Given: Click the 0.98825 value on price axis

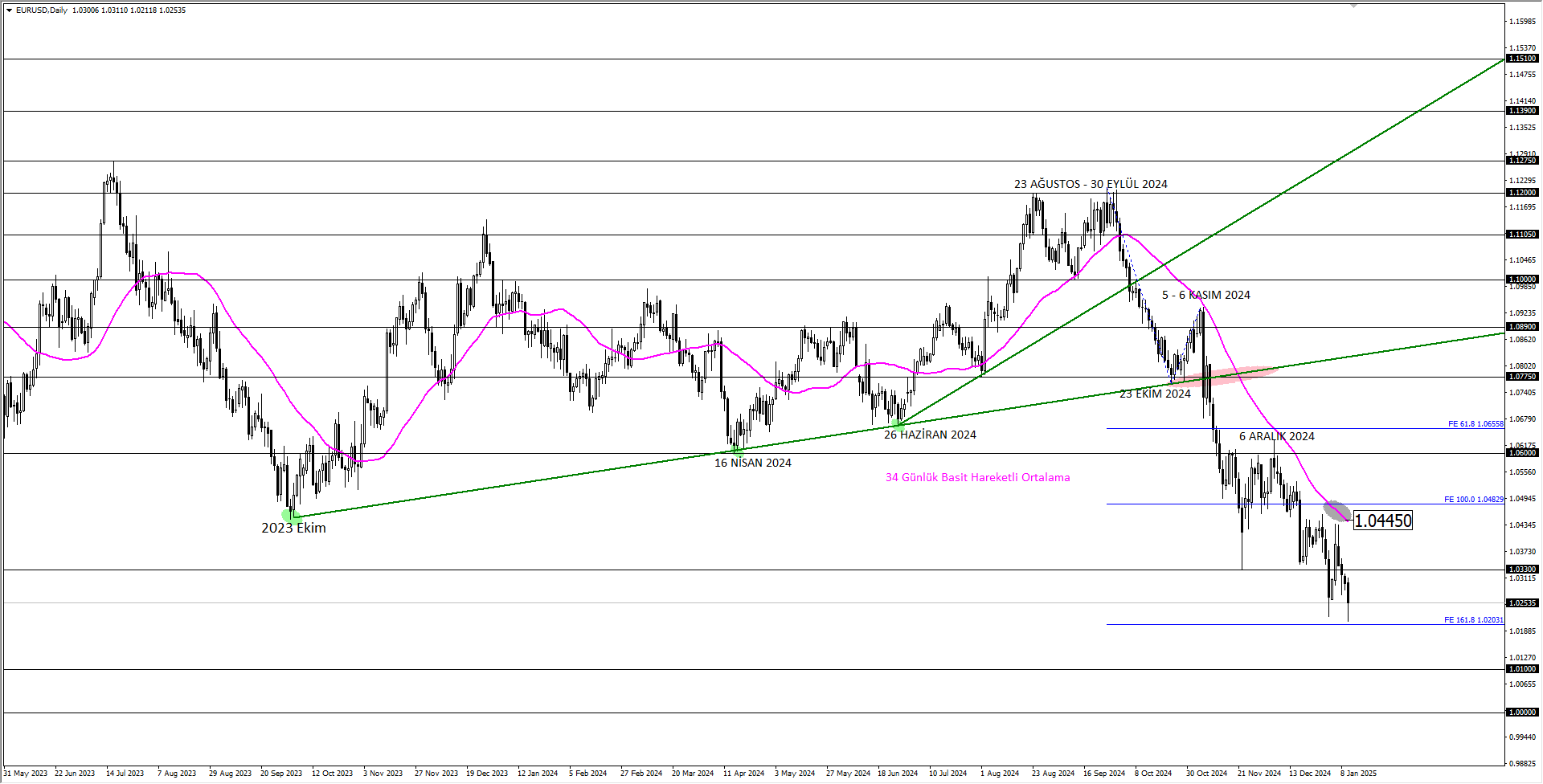Looking at the screenshot, I should [x=1524, y=764].
